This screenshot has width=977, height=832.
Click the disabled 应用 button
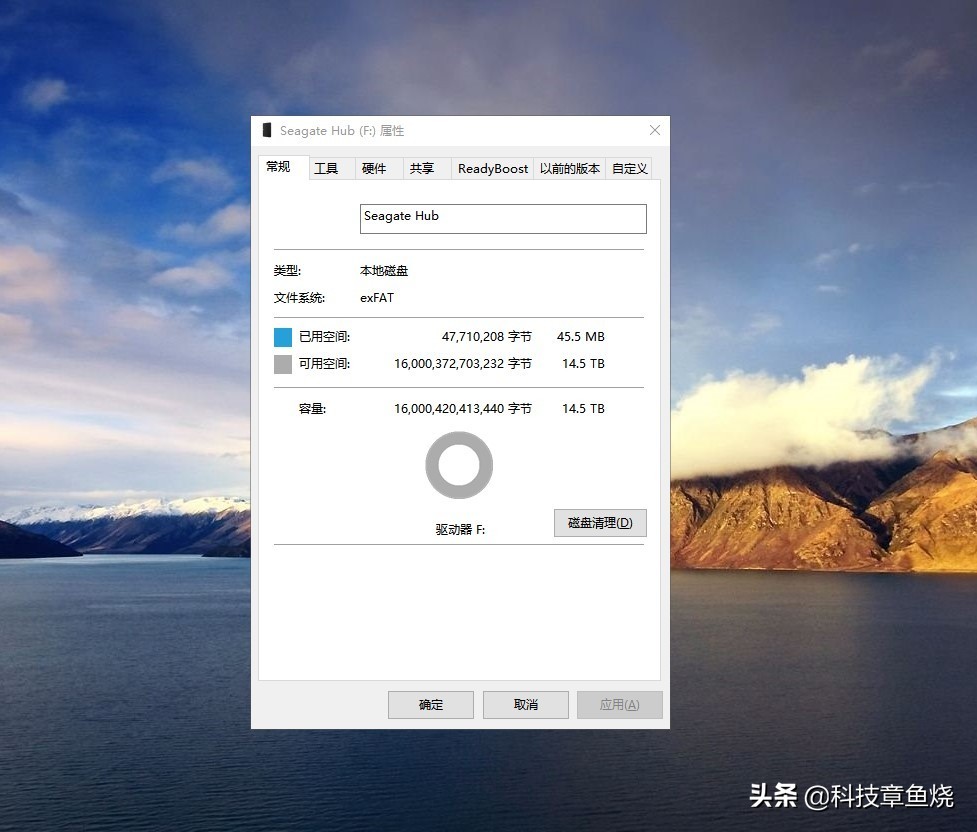click(619, 704)
